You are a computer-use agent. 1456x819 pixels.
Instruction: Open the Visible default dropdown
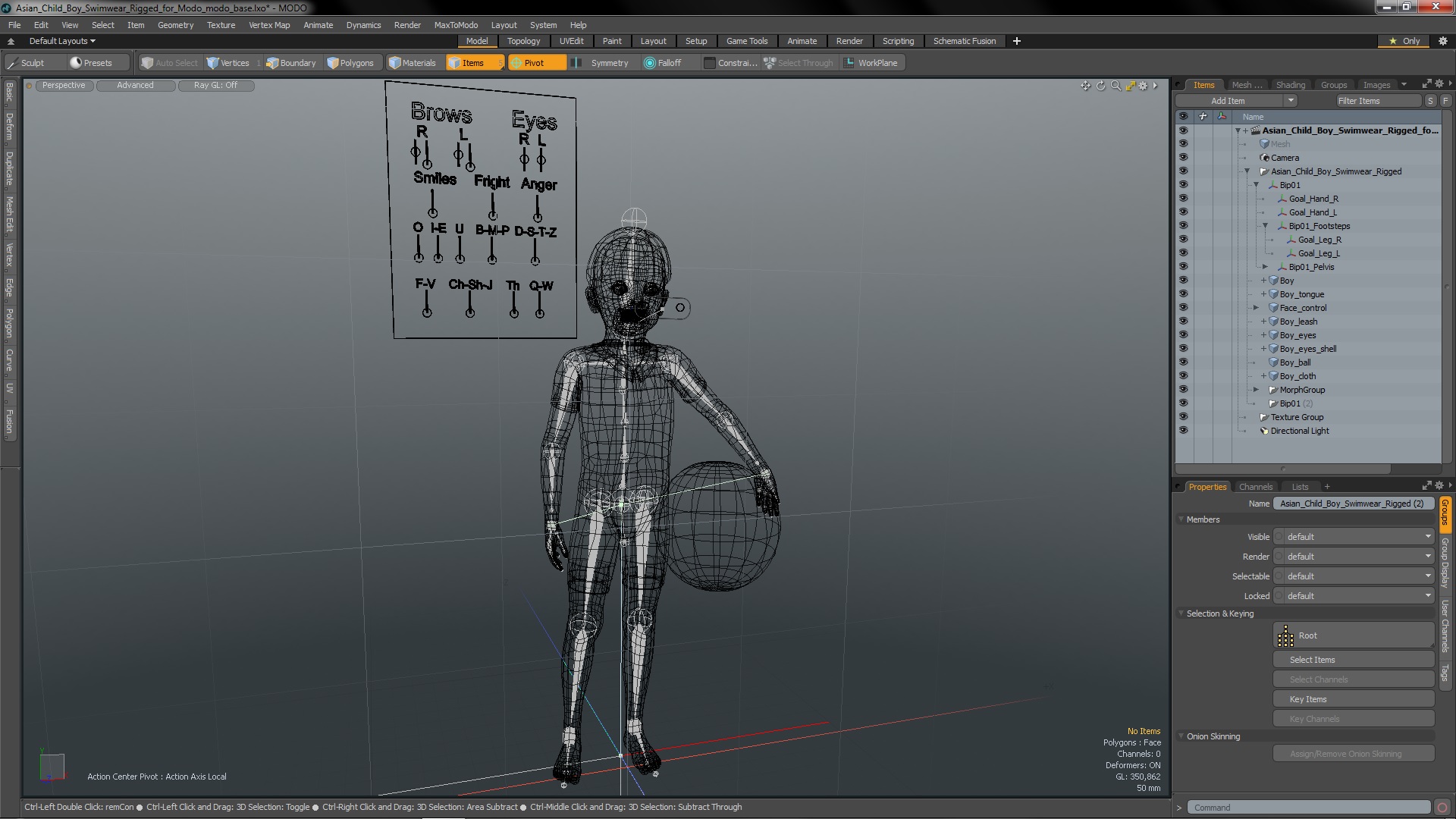(1355, 537)
